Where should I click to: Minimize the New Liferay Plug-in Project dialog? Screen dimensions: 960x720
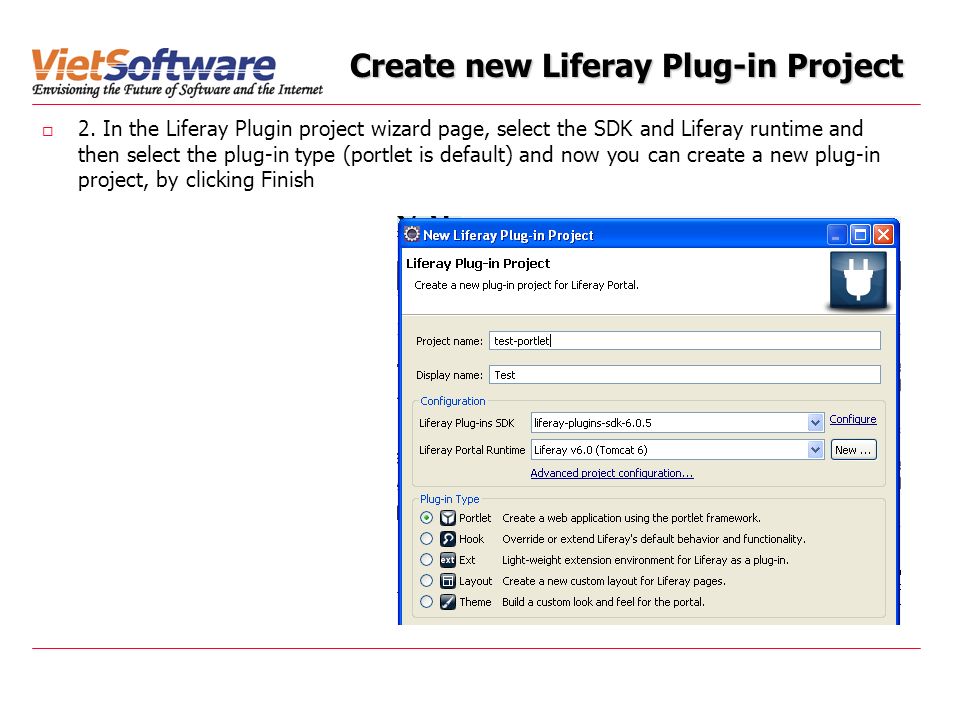click(x=837, y=234)
